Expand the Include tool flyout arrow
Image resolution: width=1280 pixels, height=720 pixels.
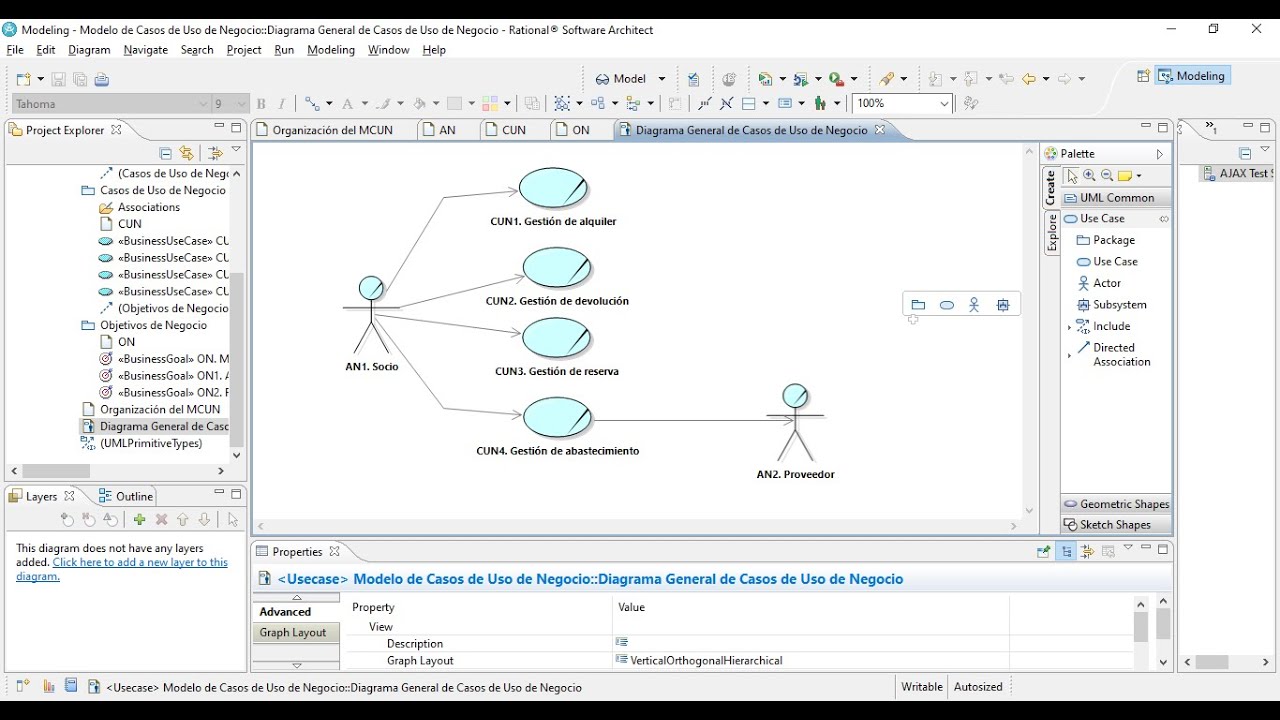point(1069,326)
